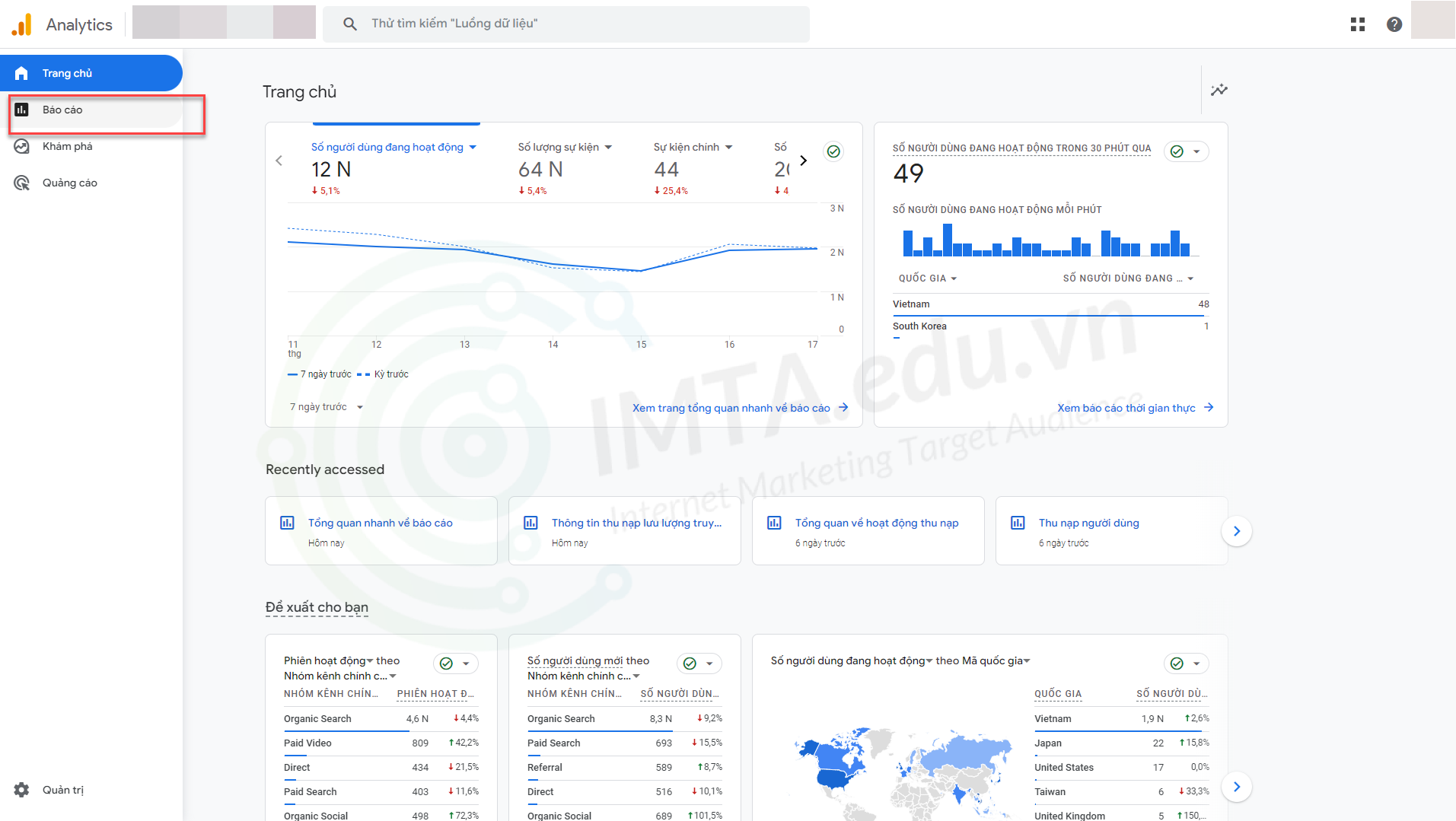Screen dimensions: 1456x821
Task: Click report icon on Tổng quan về hoạt động card
Action: [774, 523]
